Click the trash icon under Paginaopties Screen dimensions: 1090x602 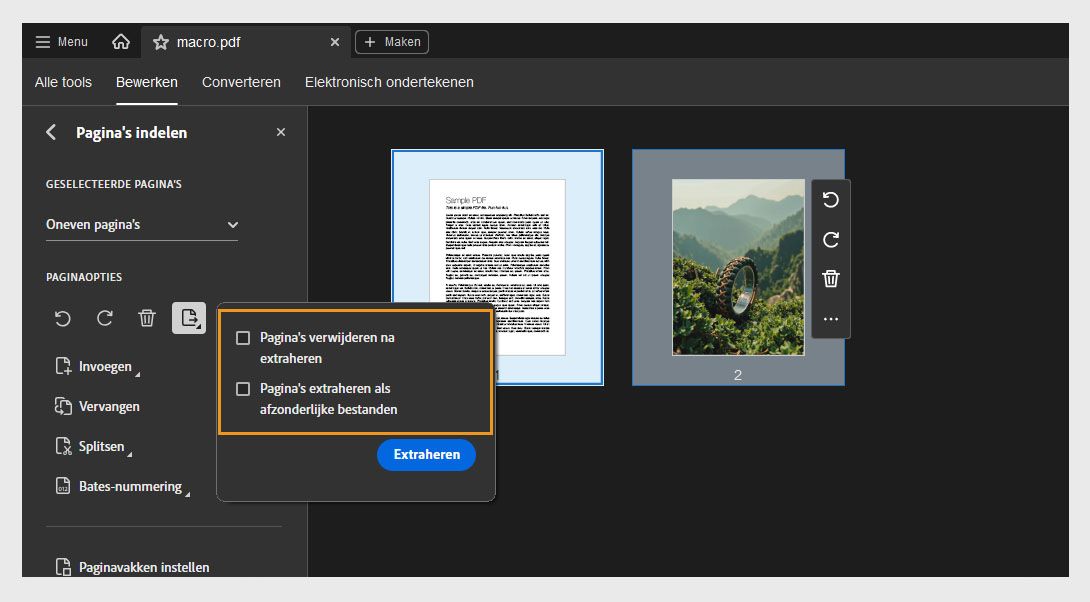click(147, 318)
